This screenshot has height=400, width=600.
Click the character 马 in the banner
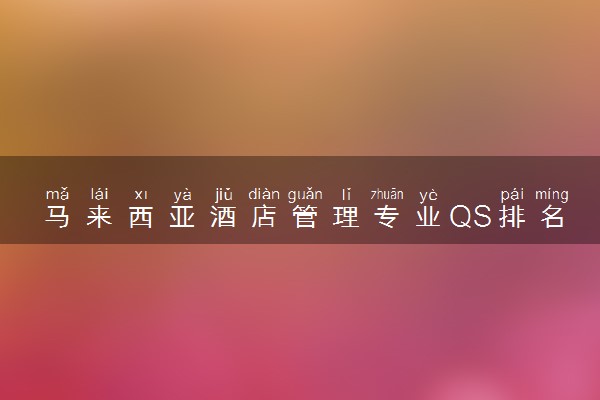tap(57, 217)
